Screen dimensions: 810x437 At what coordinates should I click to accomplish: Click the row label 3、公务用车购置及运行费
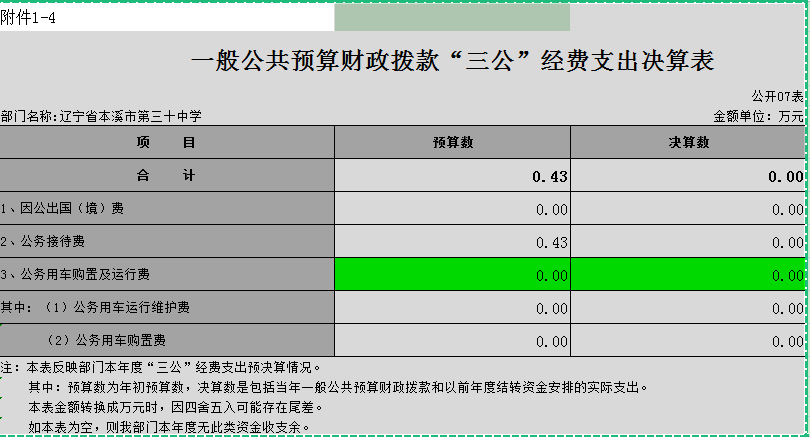click(167, 274)
